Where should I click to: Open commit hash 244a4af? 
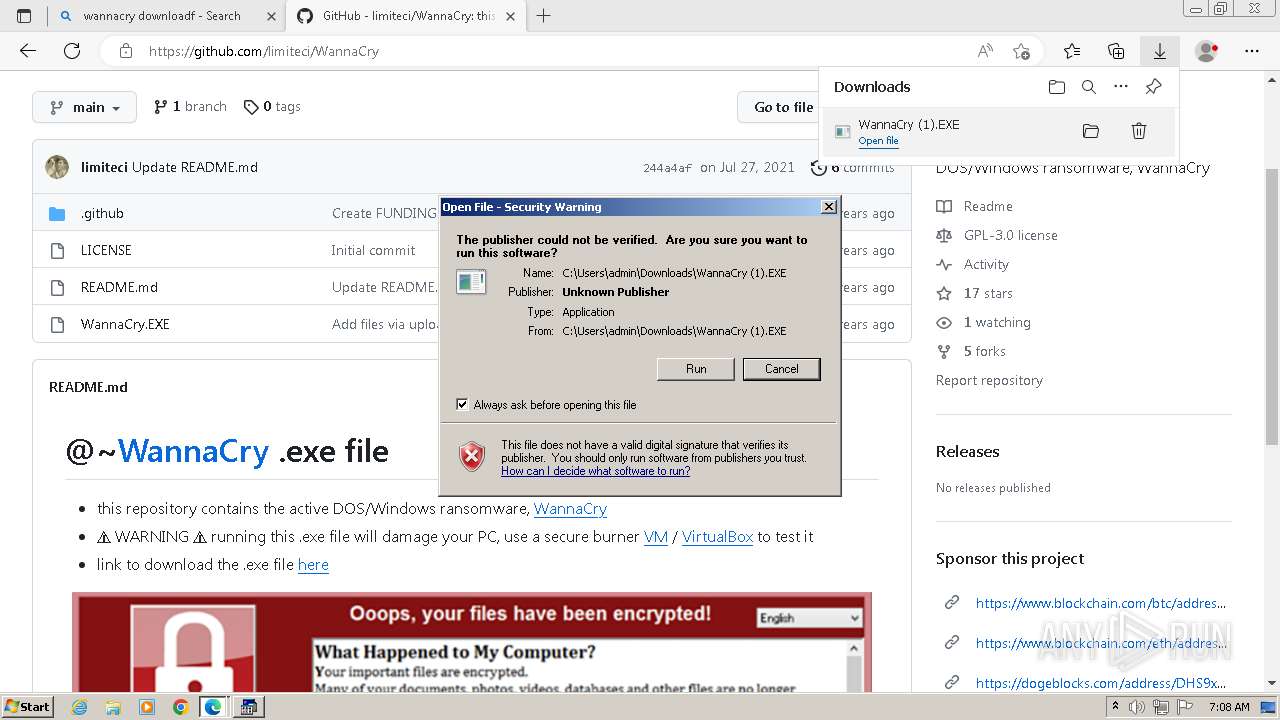[x=667, y=168]
